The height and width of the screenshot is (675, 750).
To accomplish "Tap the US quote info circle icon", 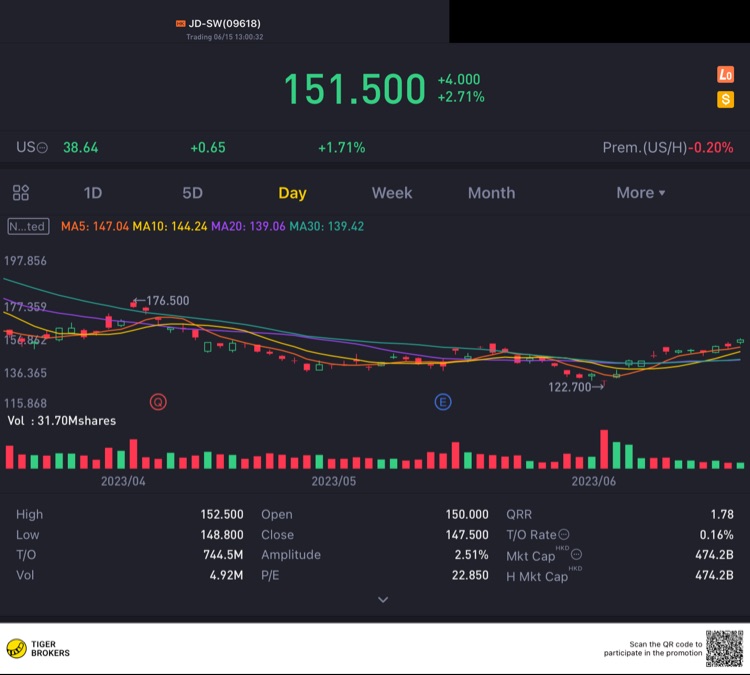I will click(x=43, y=148).
